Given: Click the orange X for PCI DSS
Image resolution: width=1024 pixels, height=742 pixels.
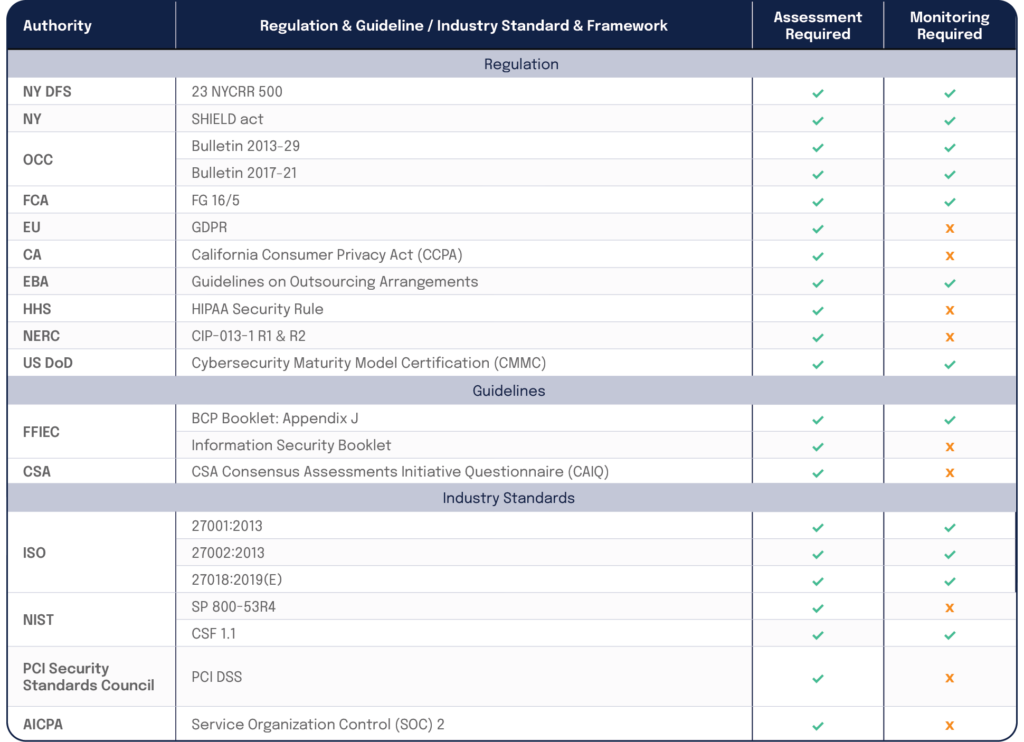Looking at the screenshot, I should pos(949,678).
